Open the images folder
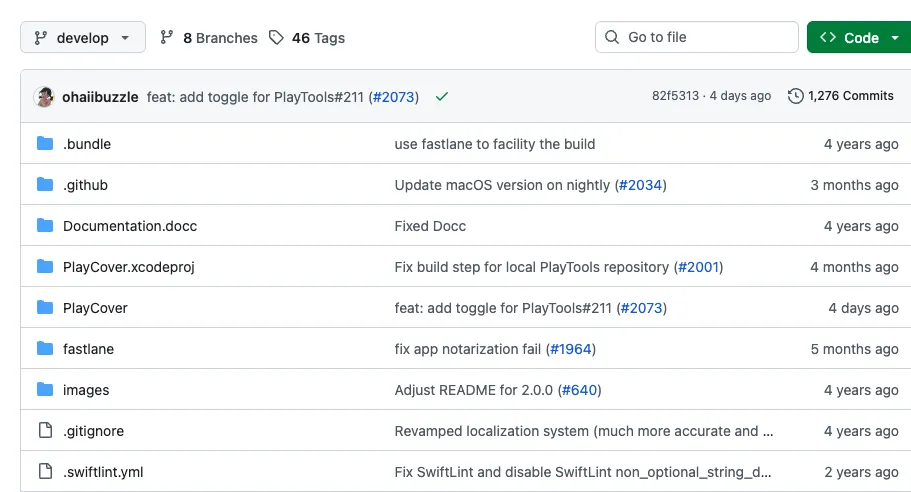The width and height of the screenshot is (911, 492). click(86, 390)
